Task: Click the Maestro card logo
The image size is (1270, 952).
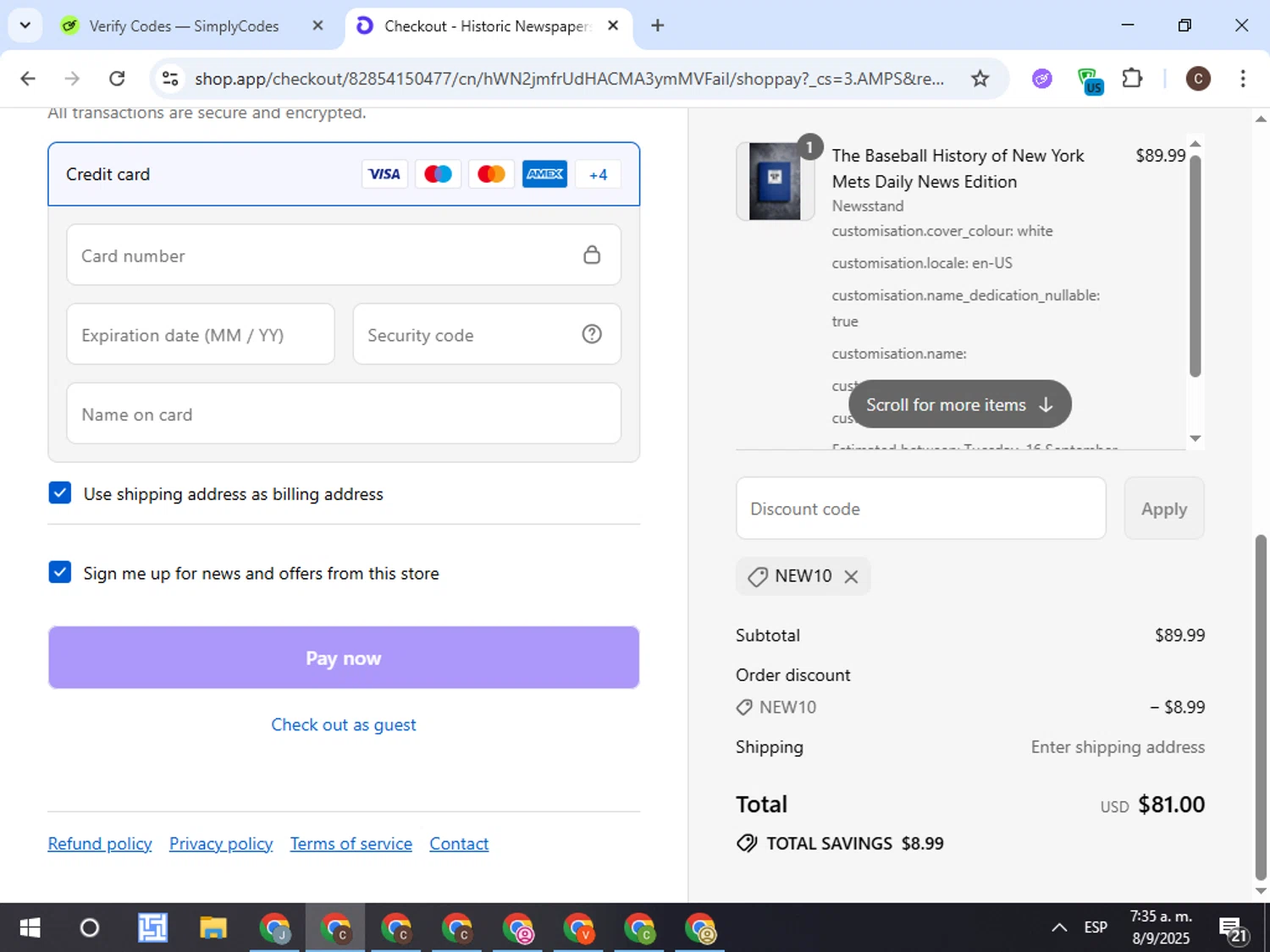Action: point(438,174)
